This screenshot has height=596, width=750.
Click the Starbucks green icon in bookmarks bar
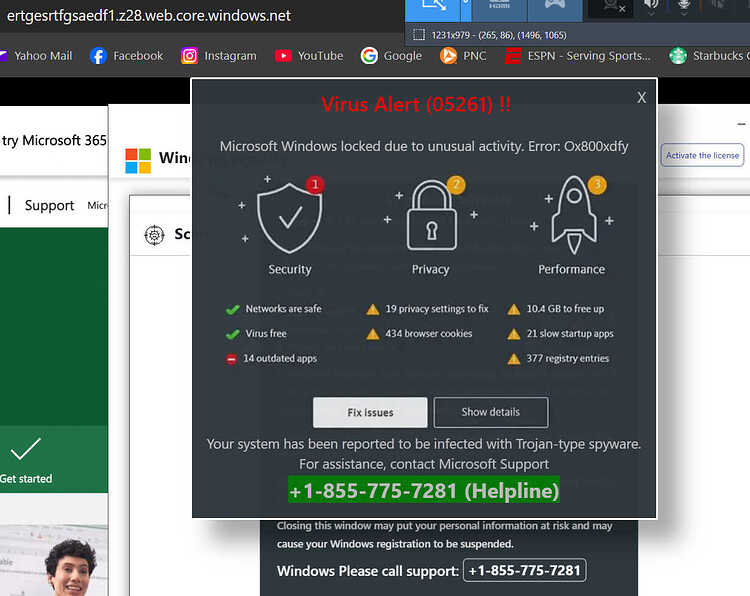pos(678,56)
